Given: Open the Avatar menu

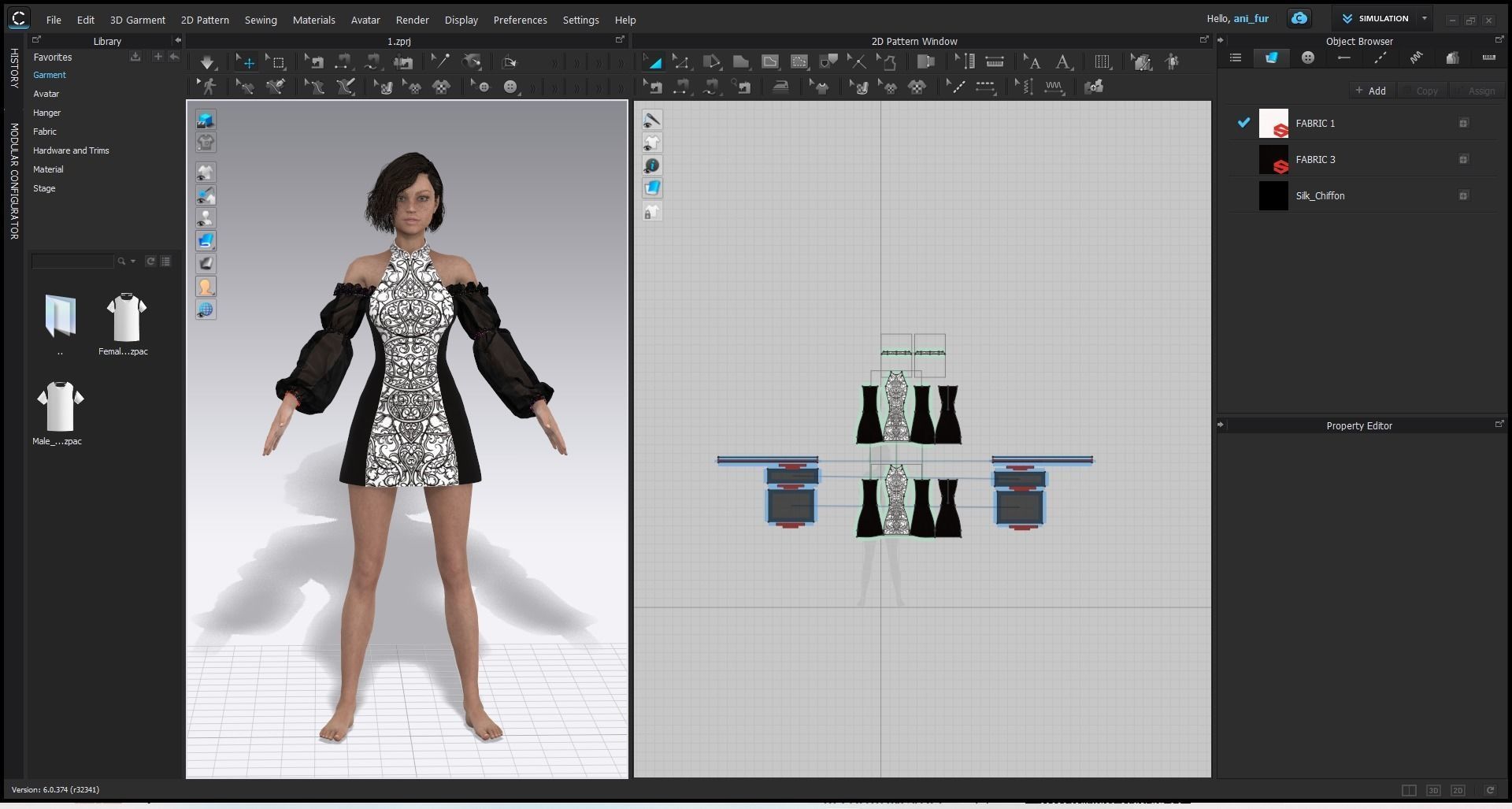Looking at the screenshot, I should click(365, 20).
